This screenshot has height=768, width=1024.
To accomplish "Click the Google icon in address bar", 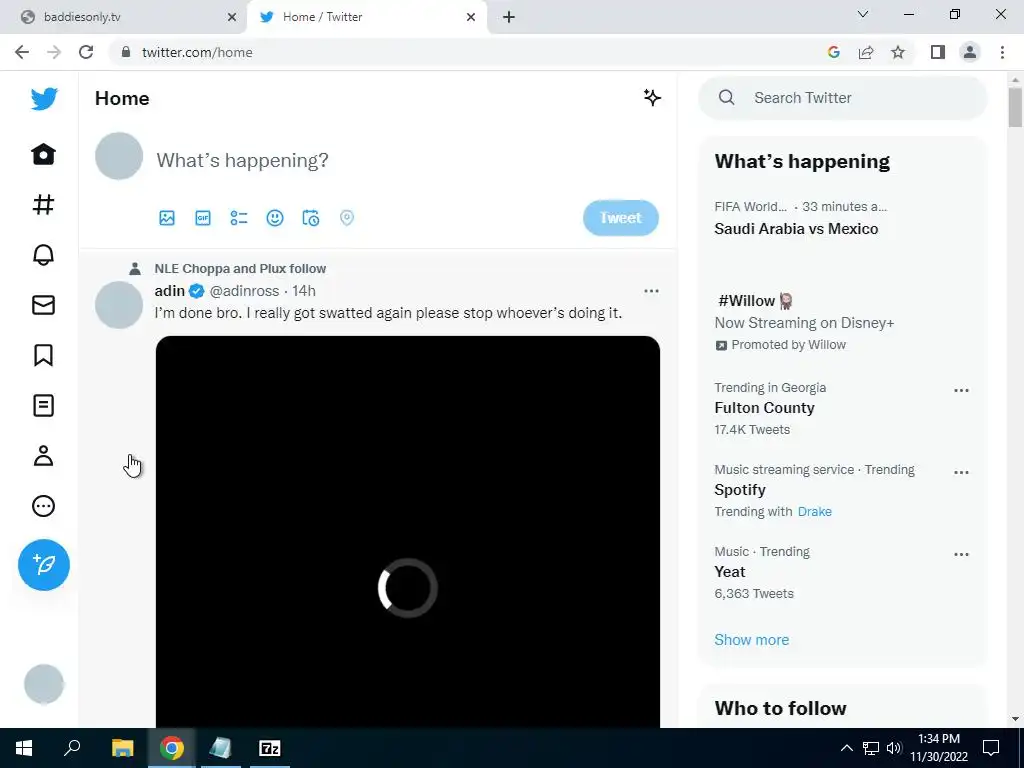I will 833,53.
